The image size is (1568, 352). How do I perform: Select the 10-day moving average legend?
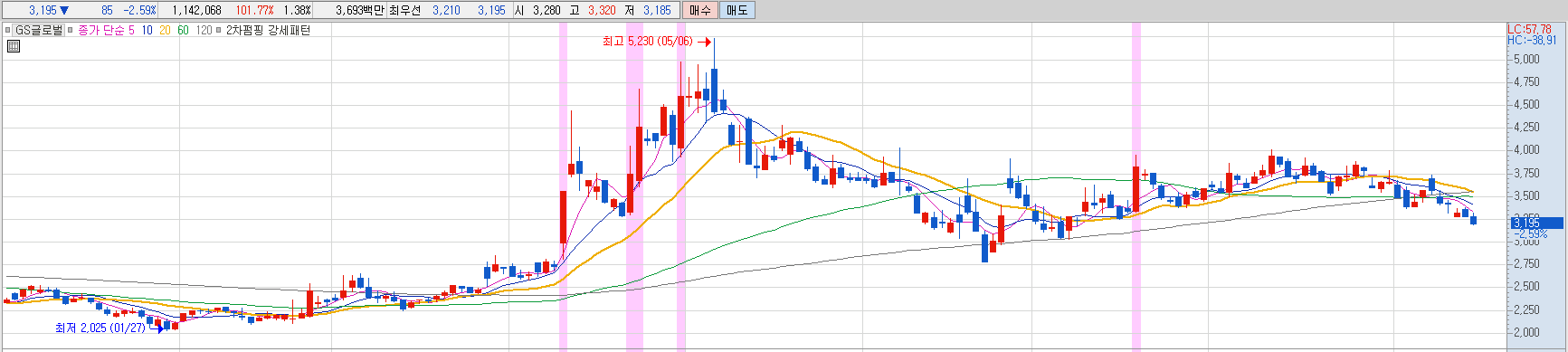pyautogui.click(x=147, y=31)
